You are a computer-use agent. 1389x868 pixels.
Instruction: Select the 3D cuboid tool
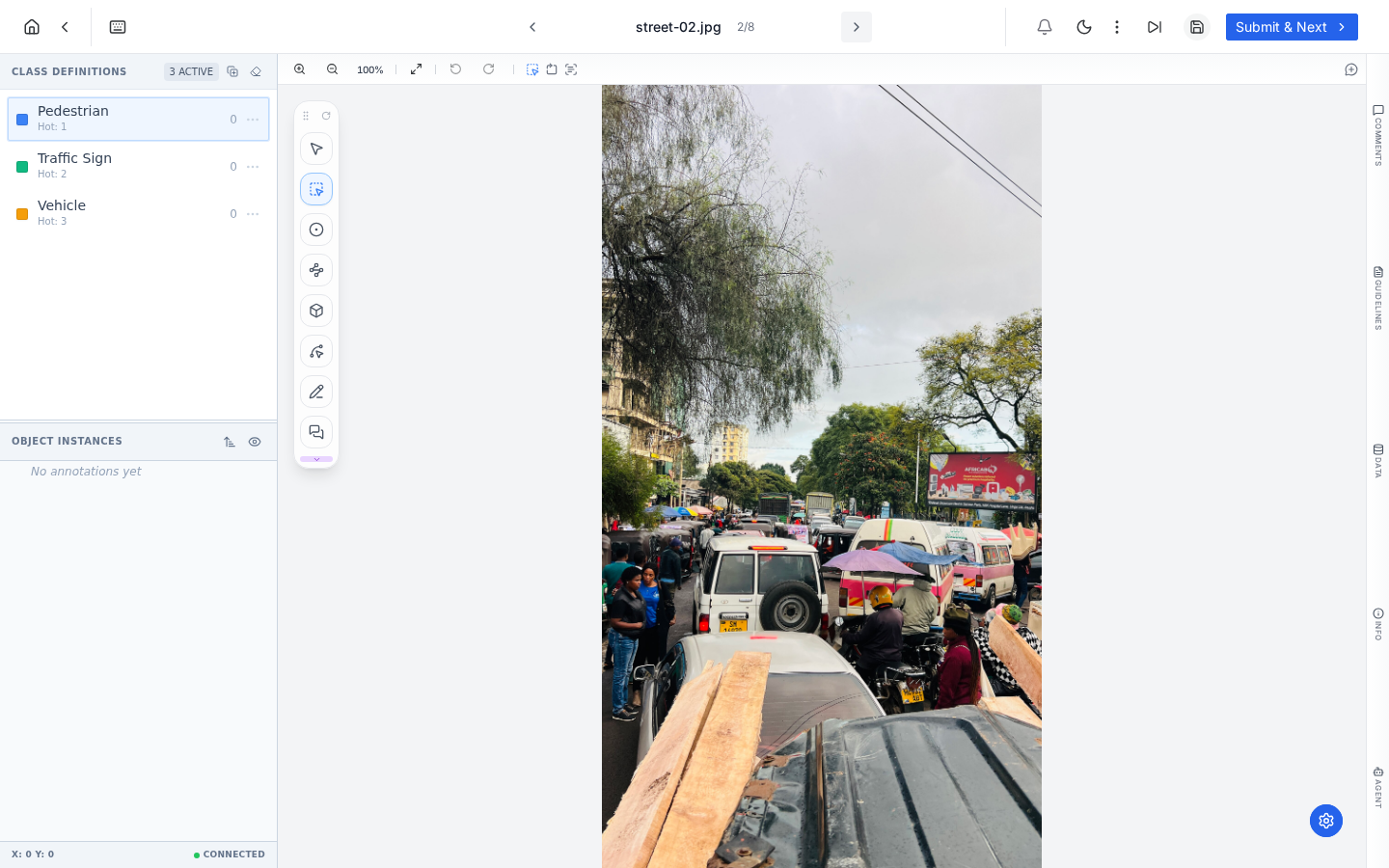316,311
